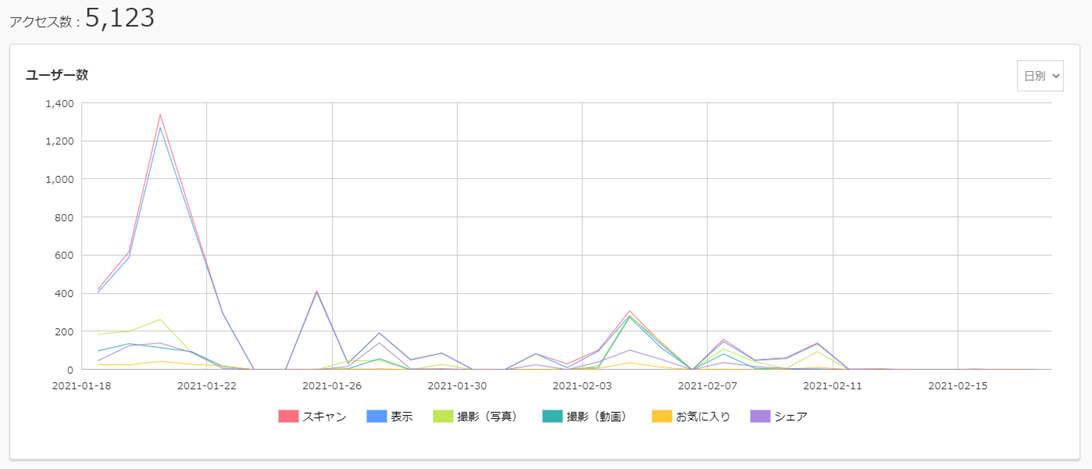
Task: Toggle the シェア series label
Action: (x=790, y=417)
